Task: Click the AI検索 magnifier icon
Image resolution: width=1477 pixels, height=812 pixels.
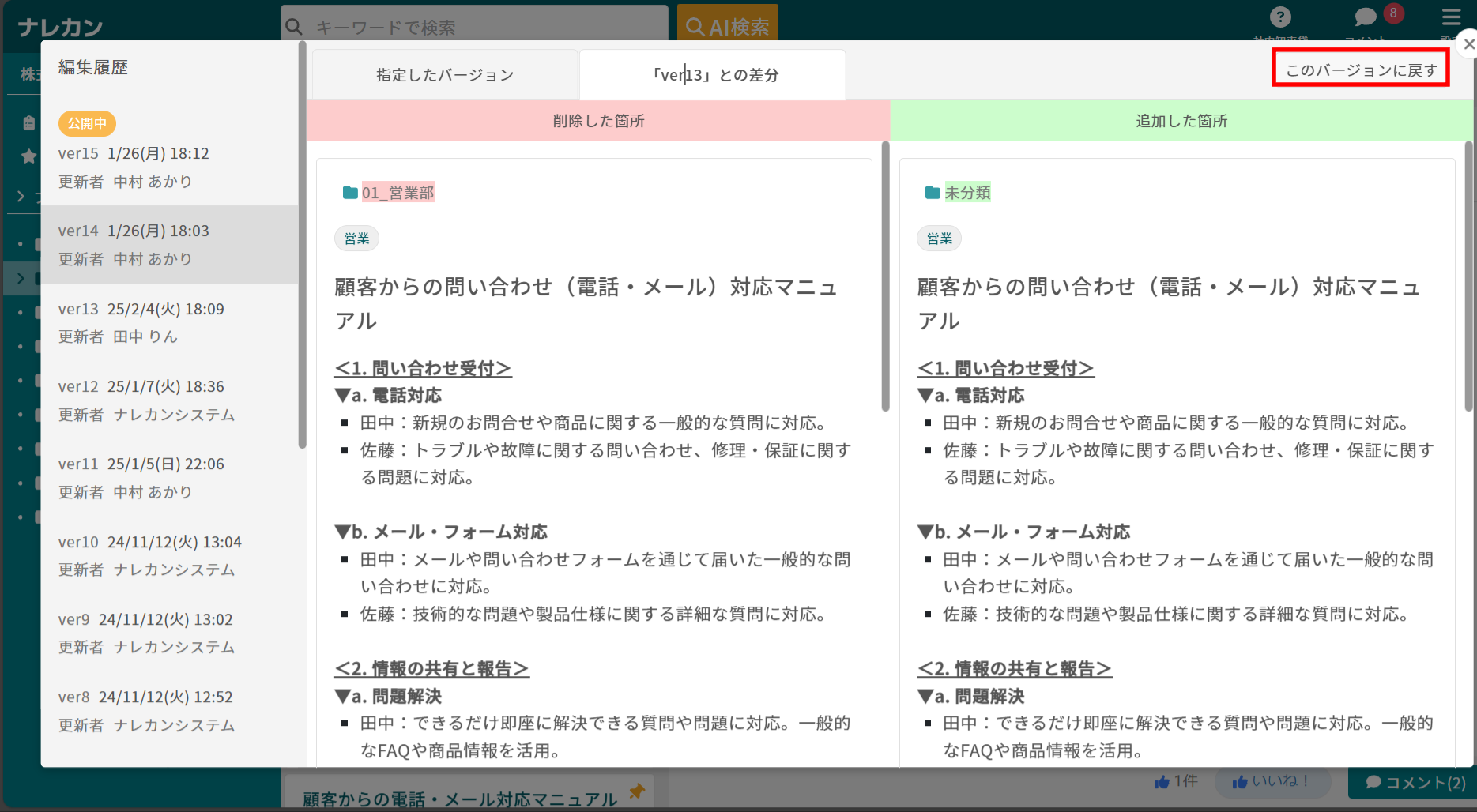Action: [x=695, y=27]
